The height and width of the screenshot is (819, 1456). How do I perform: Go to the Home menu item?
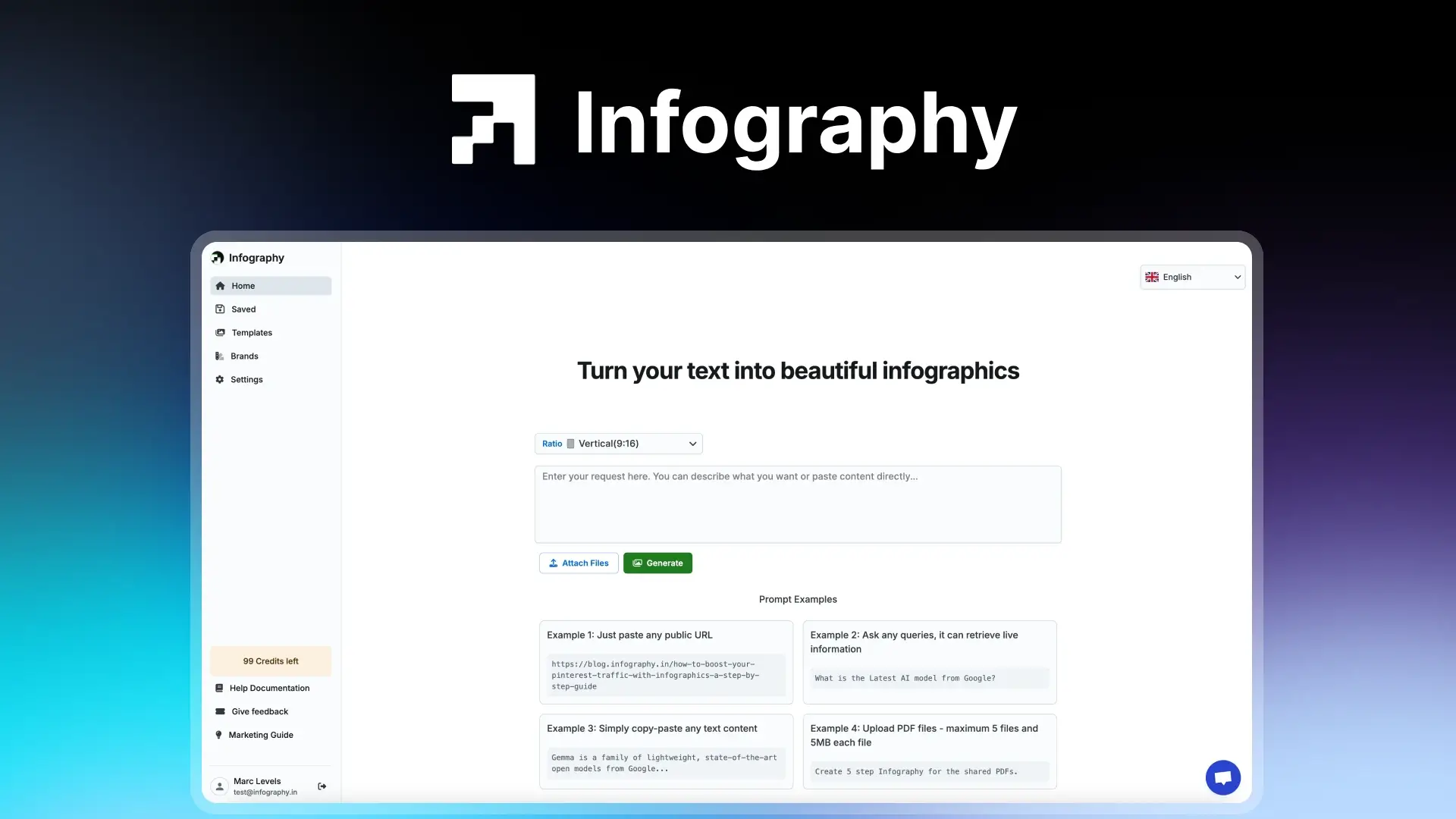click(x=270, y=286)
